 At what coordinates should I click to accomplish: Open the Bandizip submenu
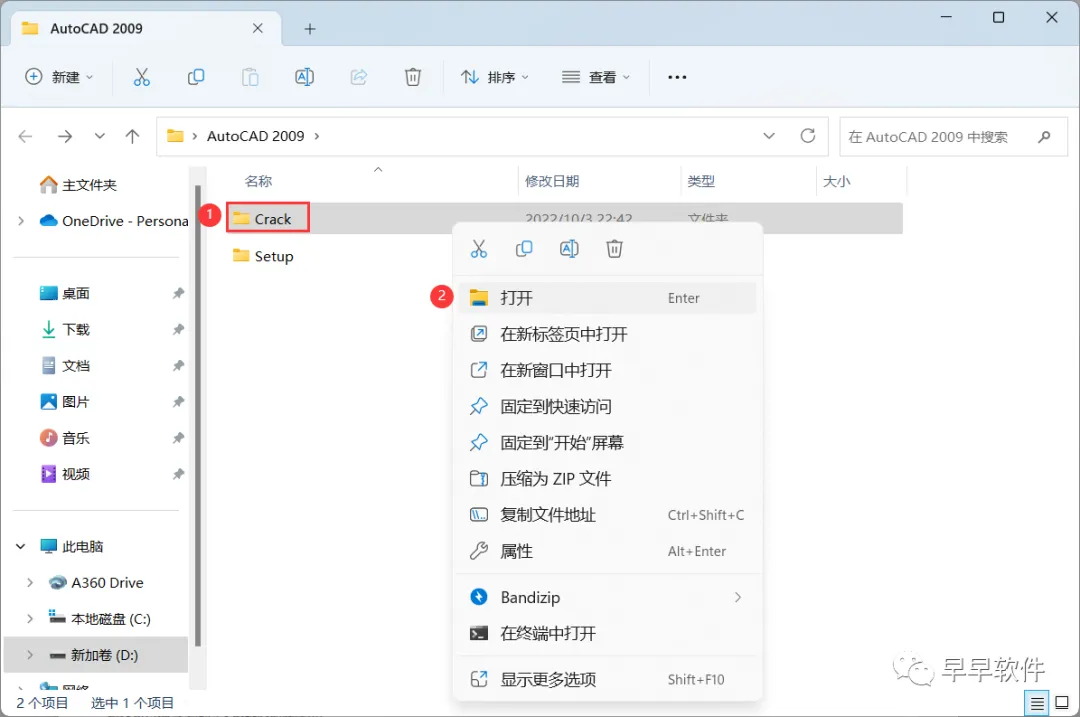tap(608, 597)
